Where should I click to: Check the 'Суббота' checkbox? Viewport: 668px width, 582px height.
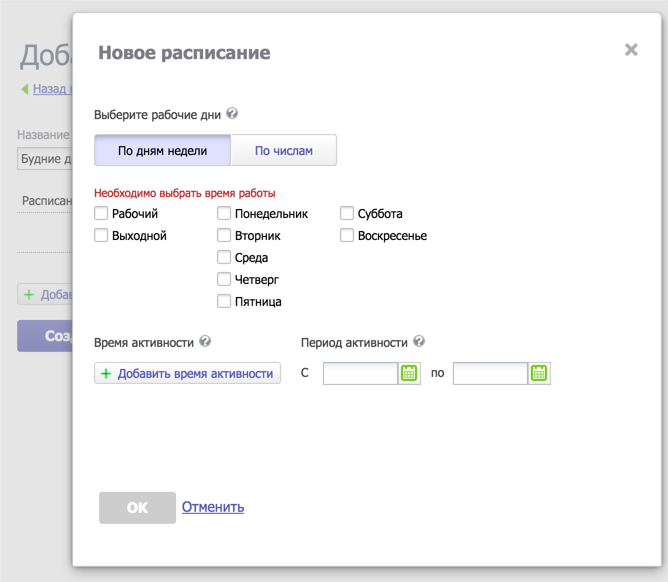tap(347, 213)
